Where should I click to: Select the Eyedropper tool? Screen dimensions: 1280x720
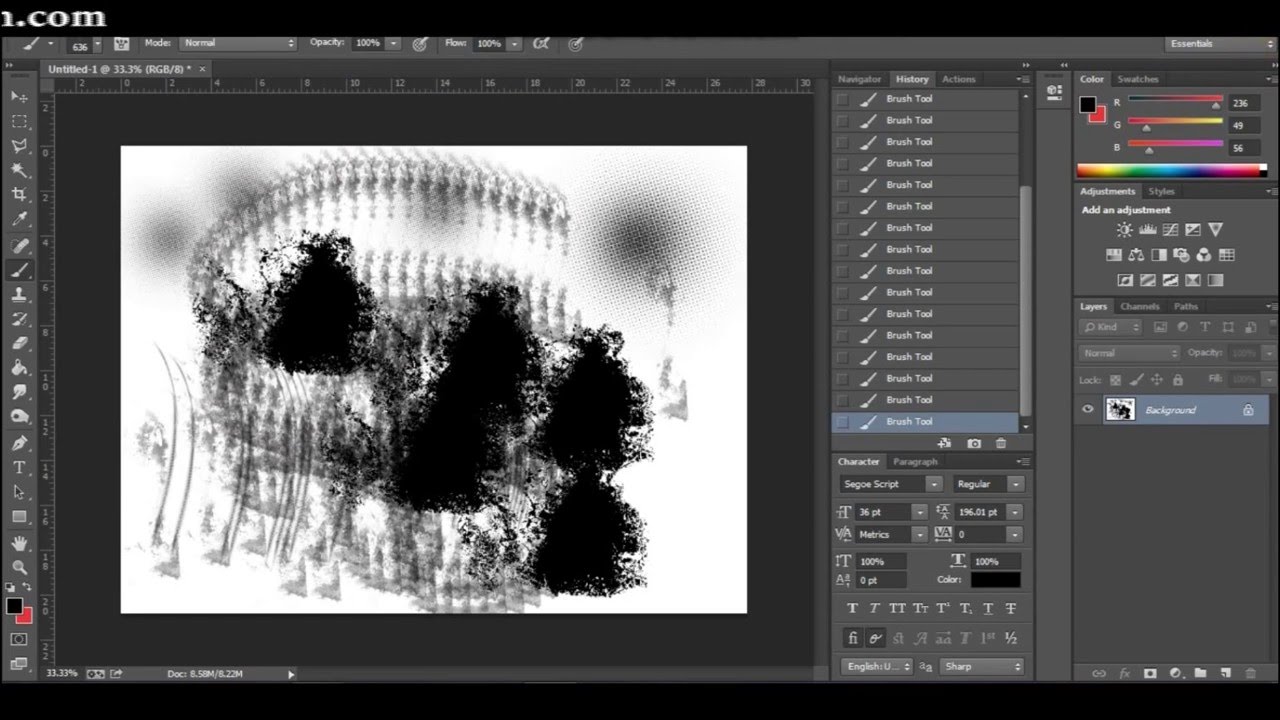[x=19, y=220]
